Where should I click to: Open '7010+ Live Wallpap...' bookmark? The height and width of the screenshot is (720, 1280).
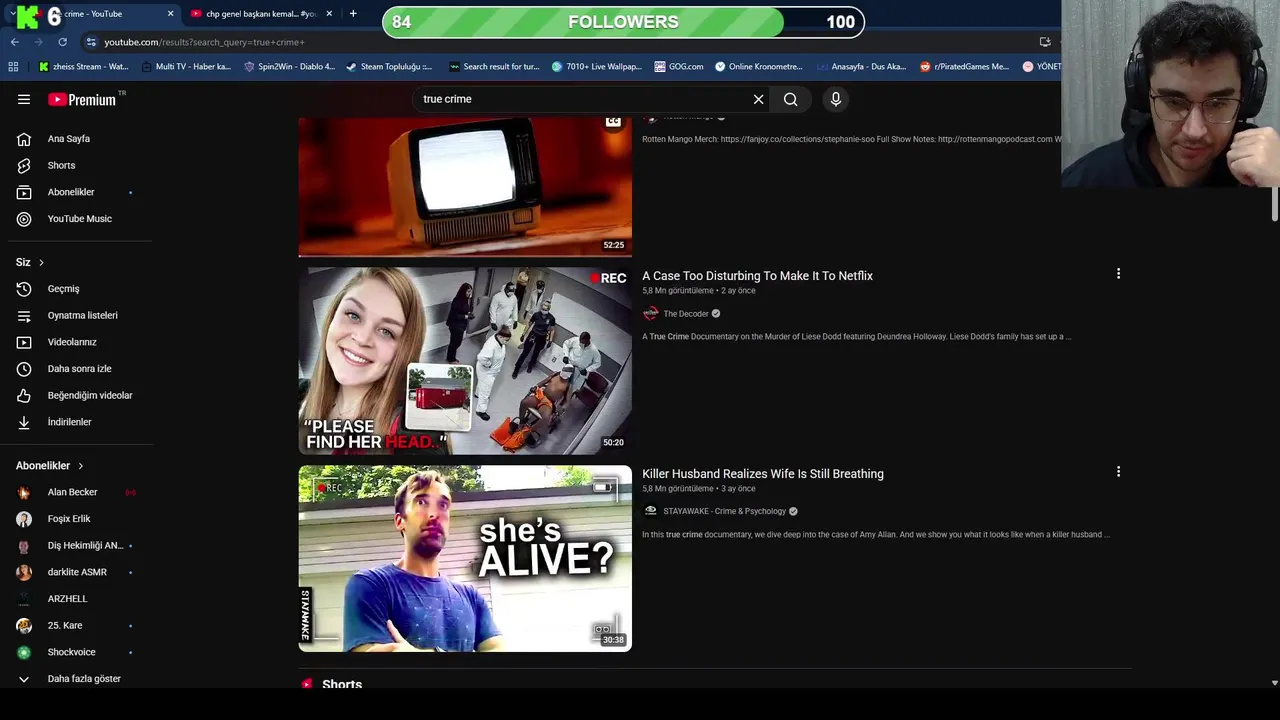click(597, 67)
